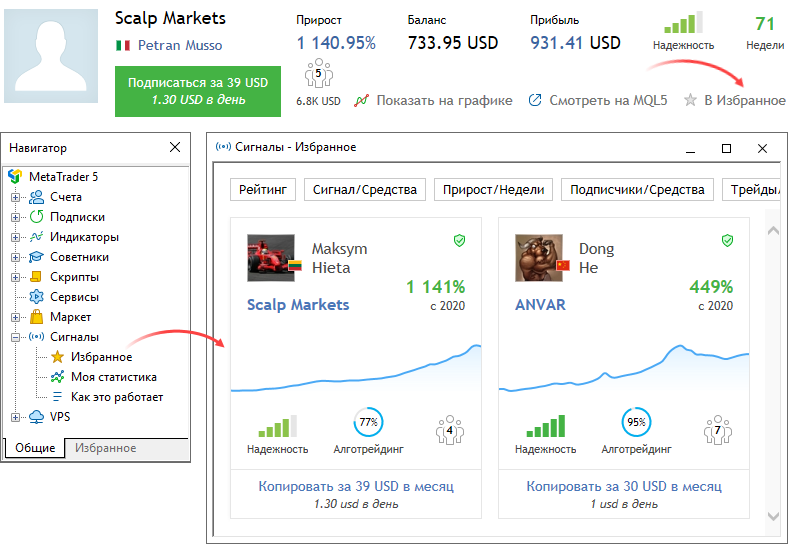
Task: Maximize the Сигналы - Избранное window
Action: point(726,148)
